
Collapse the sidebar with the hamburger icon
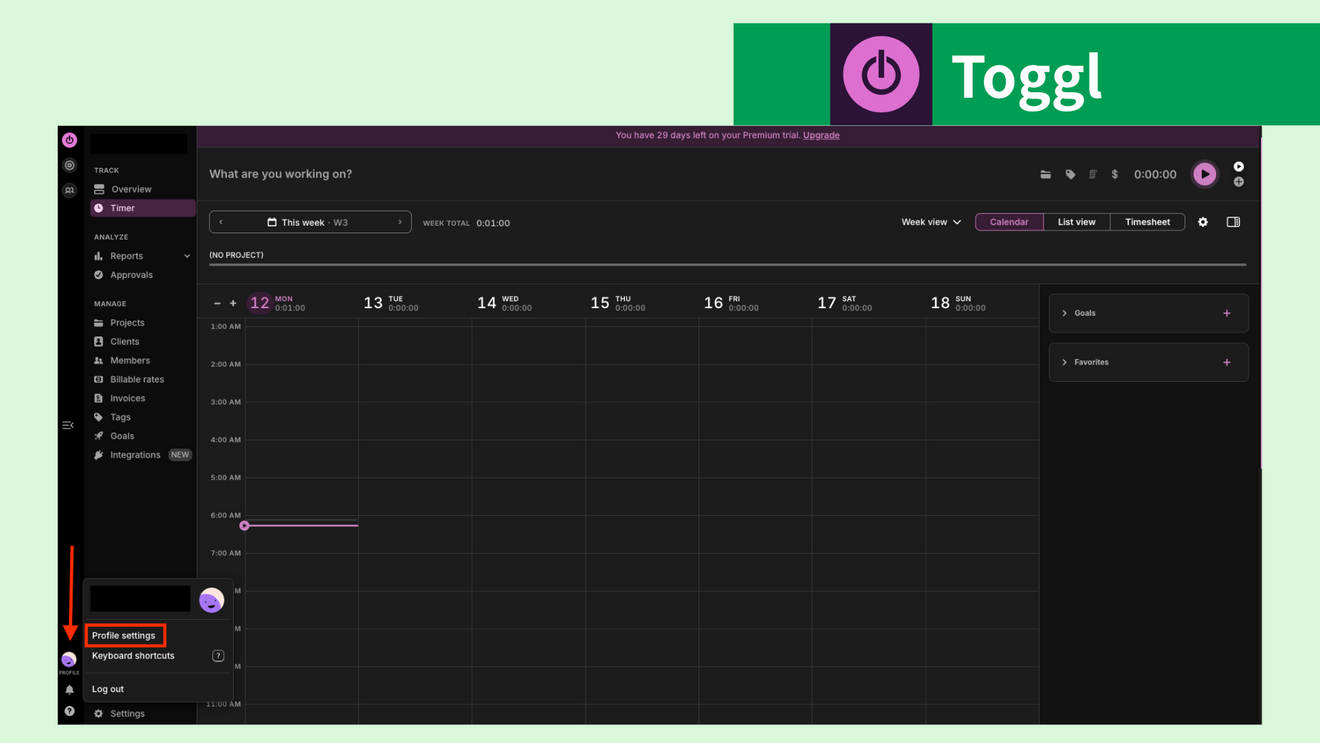(x=68, y=425)
